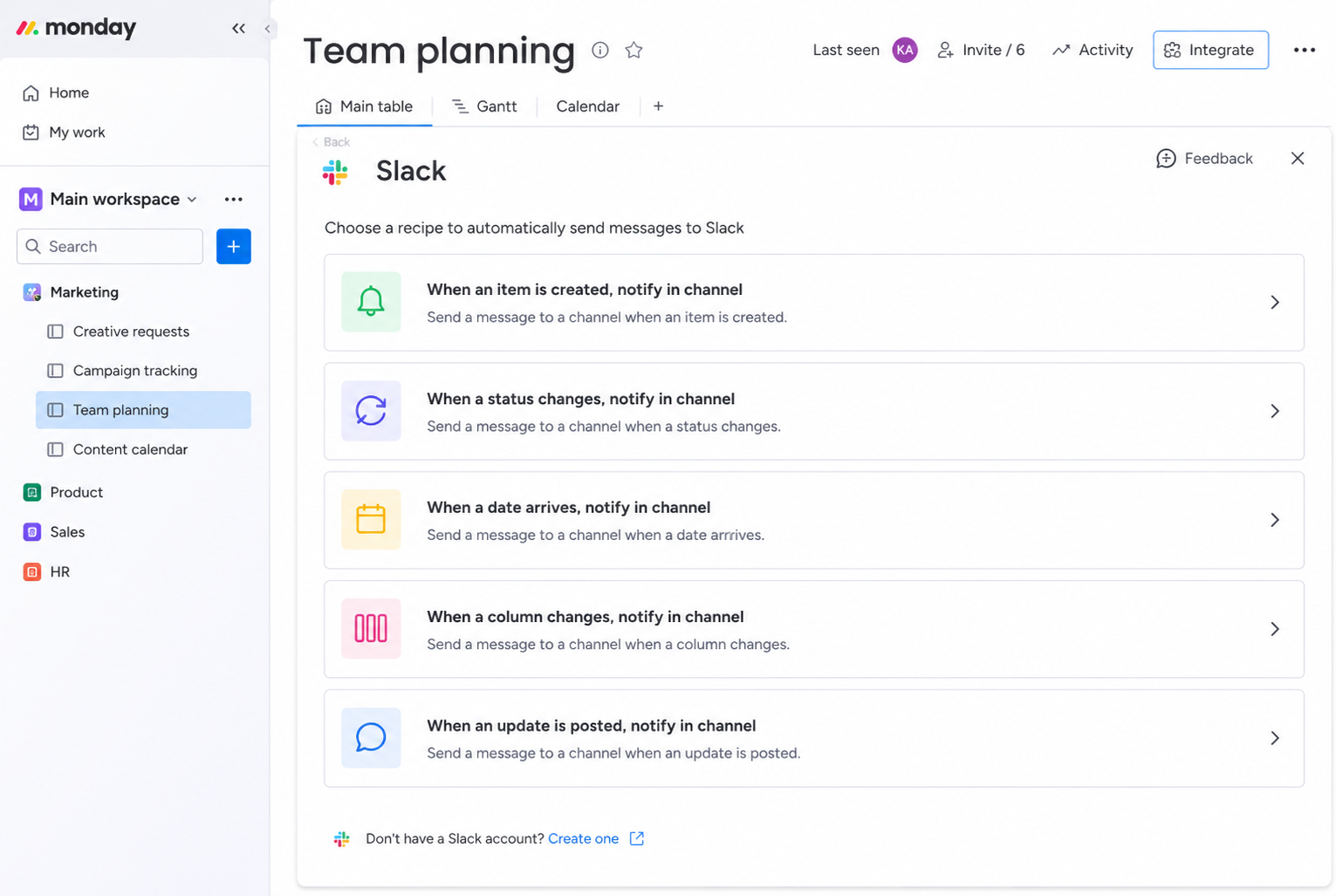Open the status changes recipe chevron
The image size is (1336, 896).
point(1275,411)
